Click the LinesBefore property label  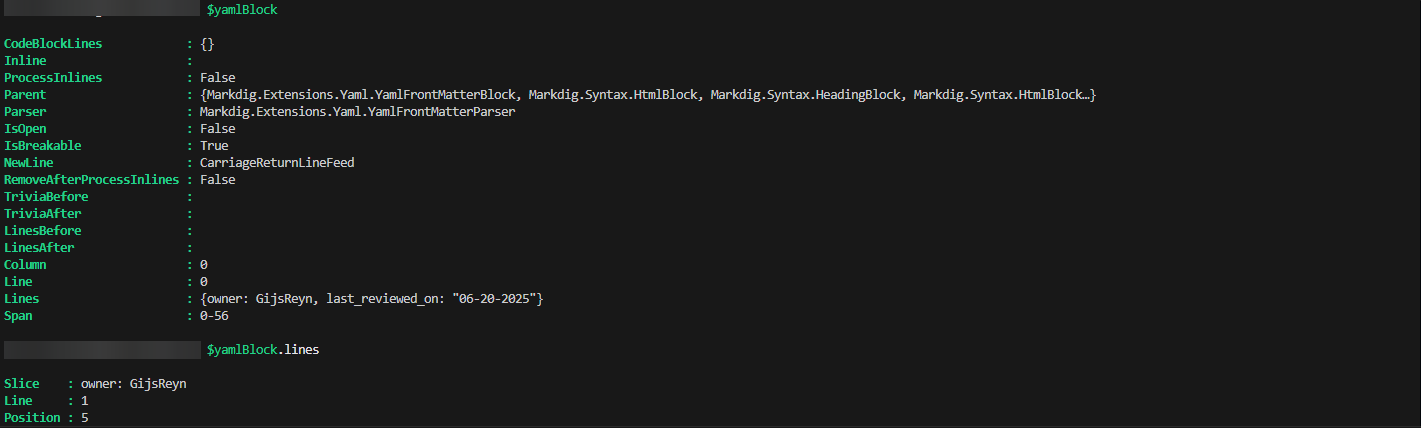click(42, 231)
